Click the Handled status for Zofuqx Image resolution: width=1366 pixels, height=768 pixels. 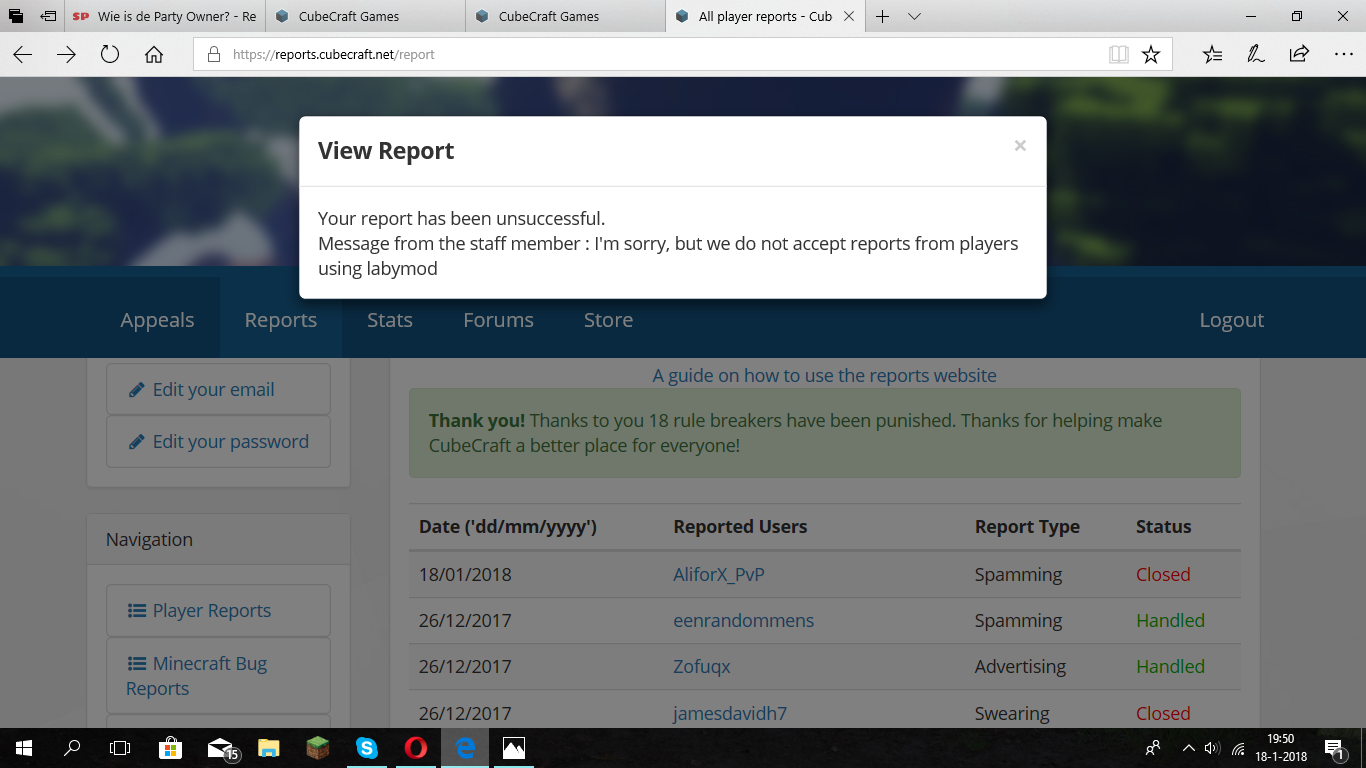pos(1170,667)
